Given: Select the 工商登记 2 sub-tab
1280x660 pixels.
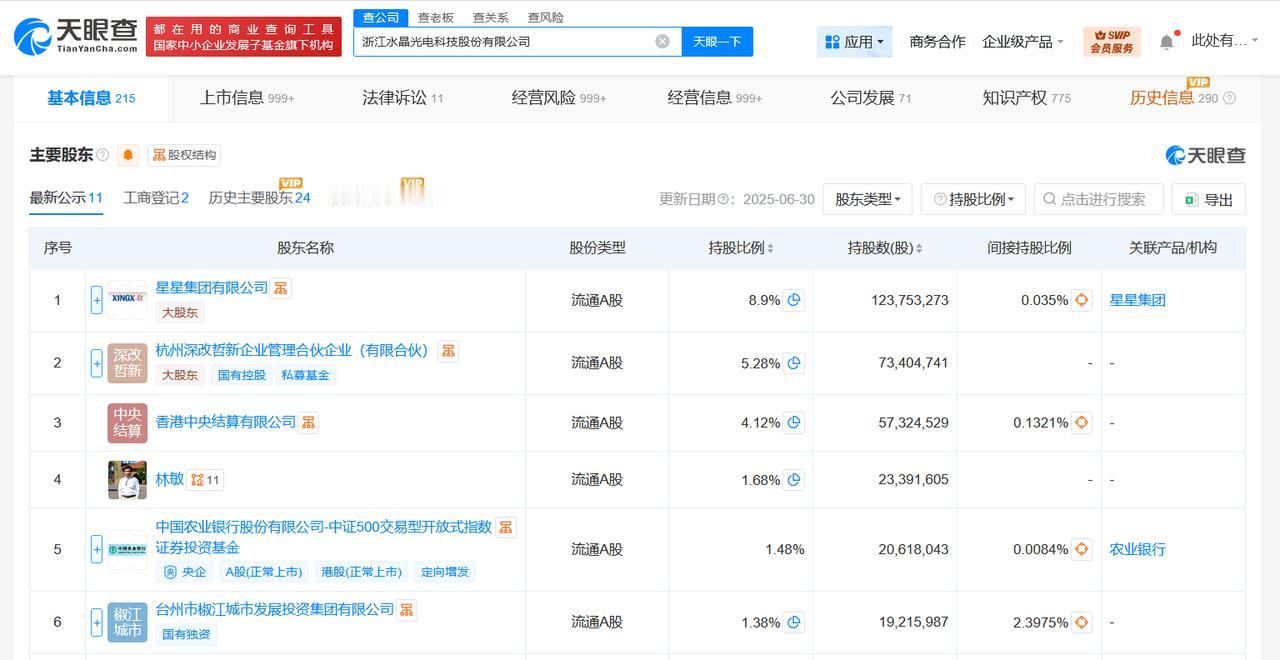Looking at the screenshot, I should [156, 198].
